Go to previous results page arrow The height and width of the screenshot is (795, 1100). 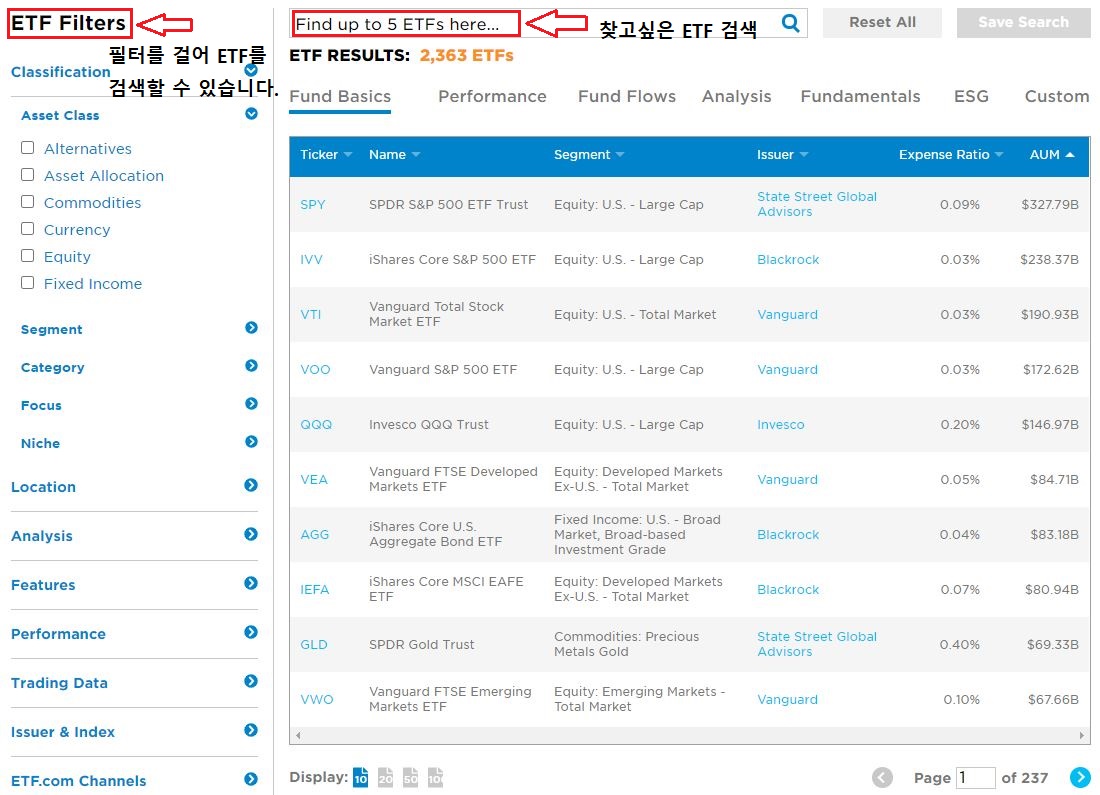pos(883,777)
